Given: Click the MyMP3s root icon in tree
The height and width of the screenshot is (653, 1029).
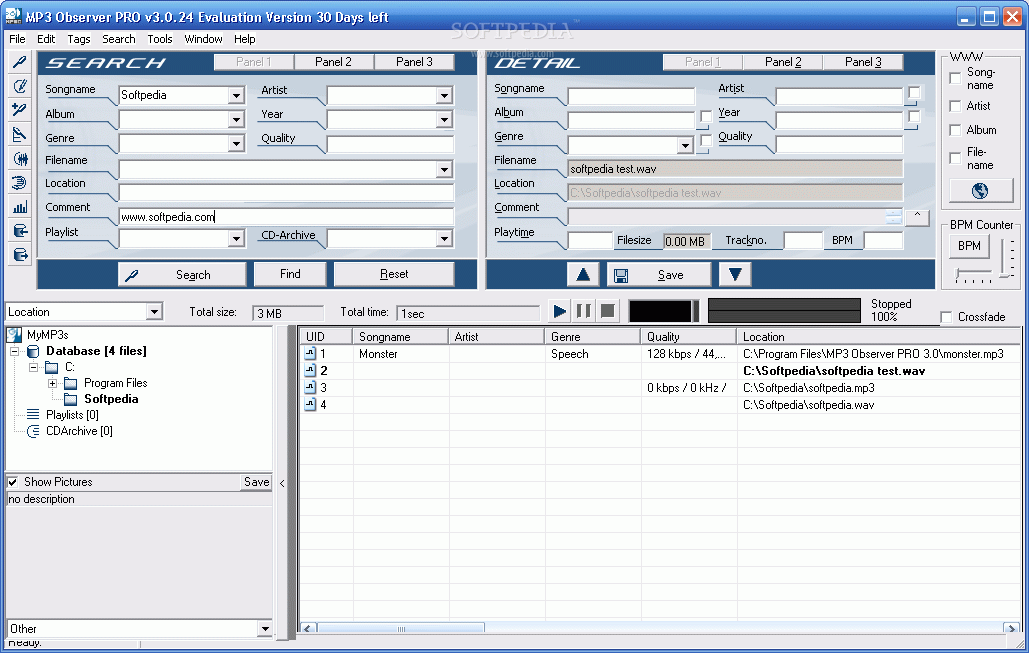Looking at the screenshot, I should pos(14,335).
